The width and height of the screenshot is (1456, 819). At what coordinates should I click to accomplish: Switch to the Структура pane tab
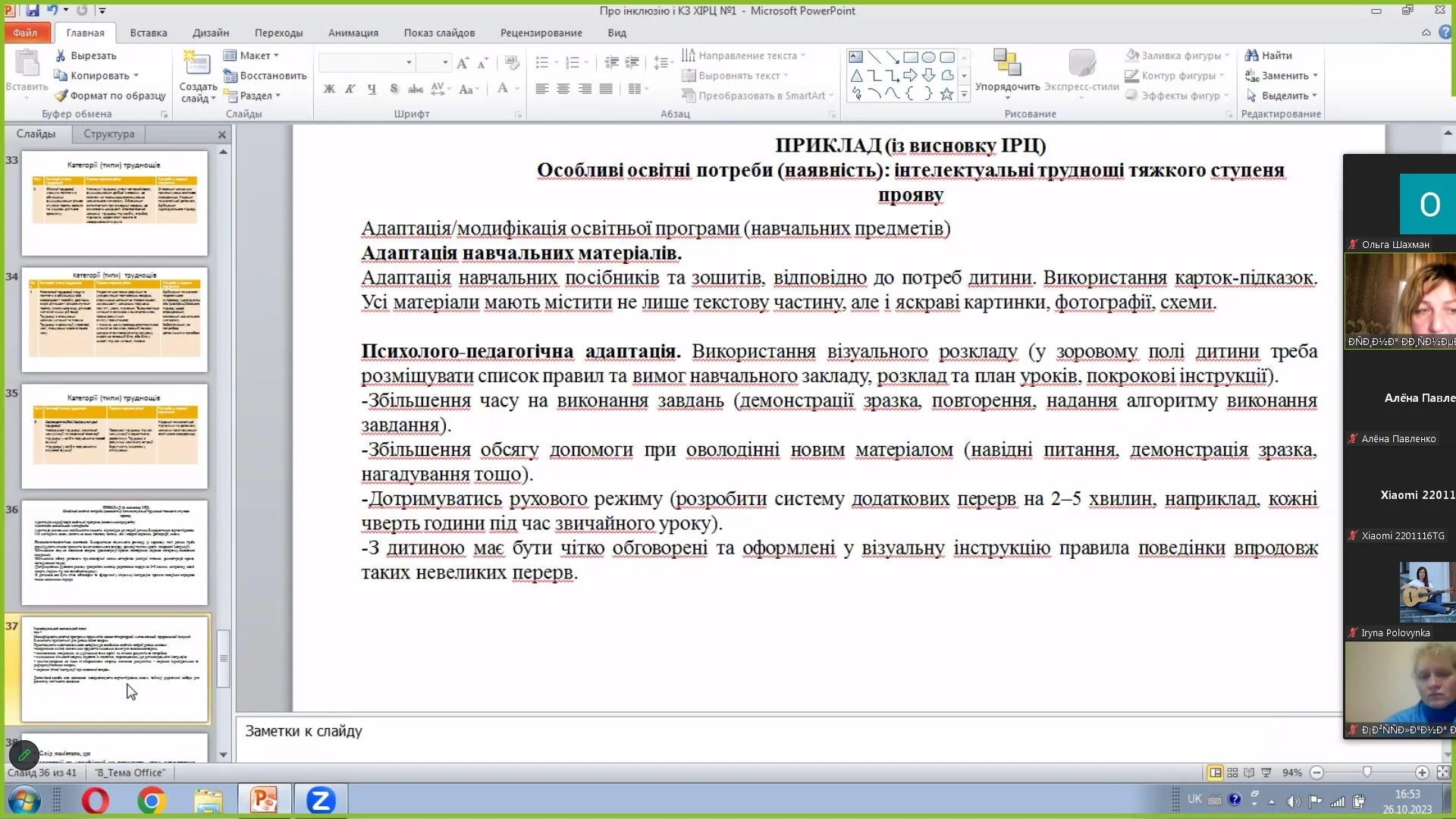pos(108,133)
